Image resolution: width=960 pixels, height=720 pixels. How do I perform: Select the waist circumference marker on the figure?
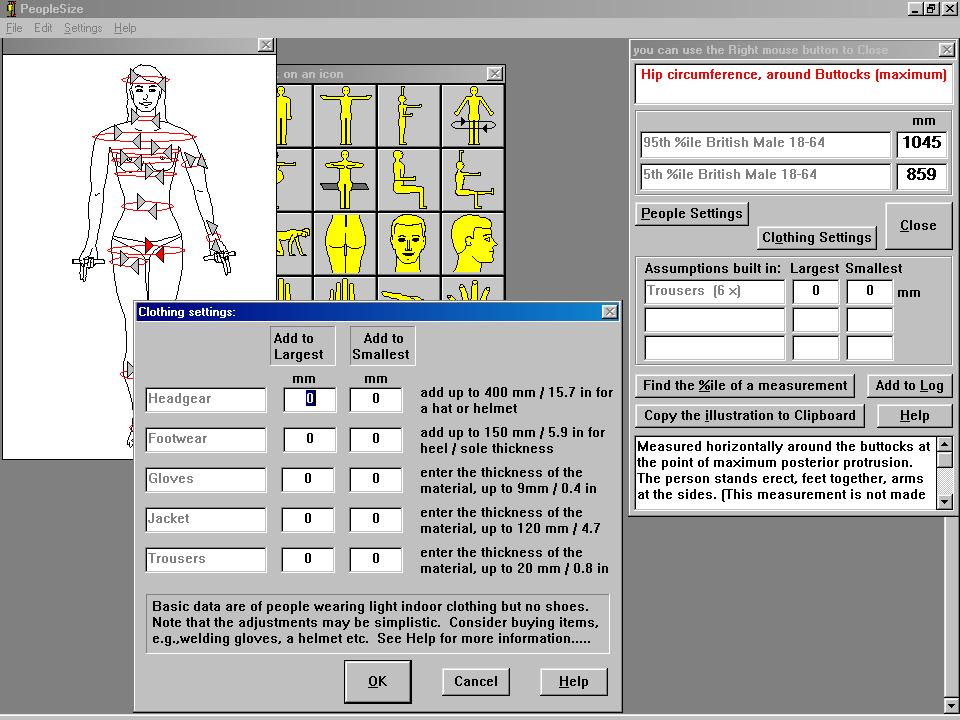point(147,206)
